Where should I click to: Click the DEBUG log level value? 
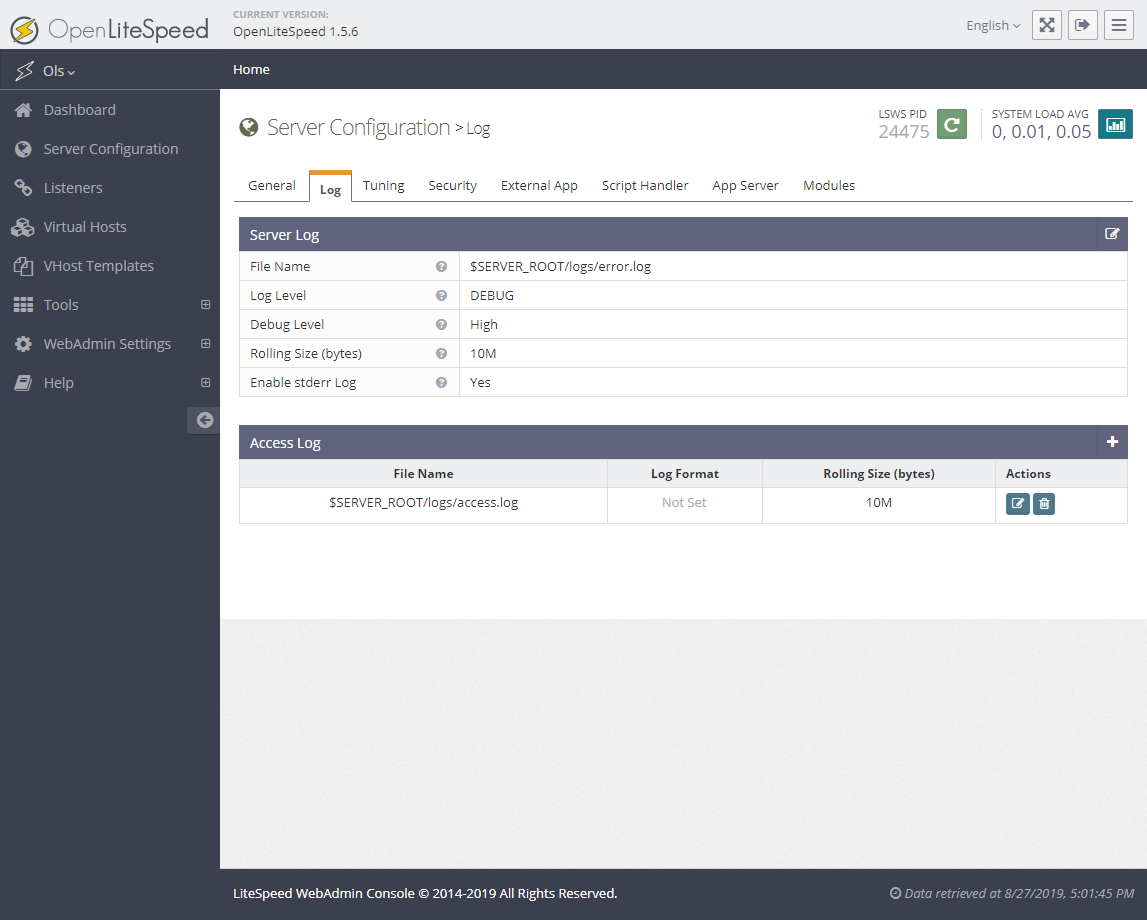[x=492, y=295]
